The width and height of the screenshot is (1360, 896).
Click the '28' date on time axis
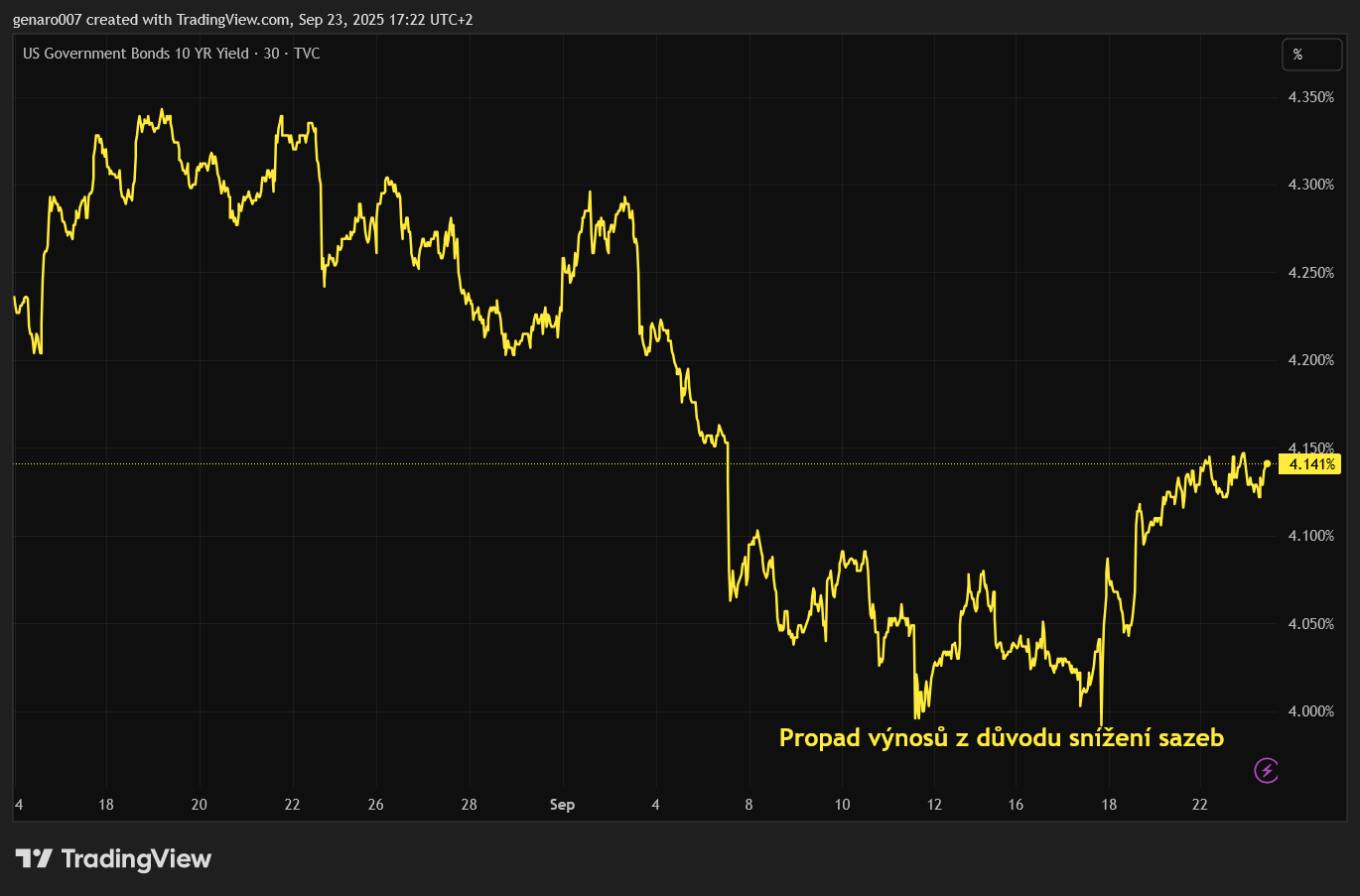[469, 805]
